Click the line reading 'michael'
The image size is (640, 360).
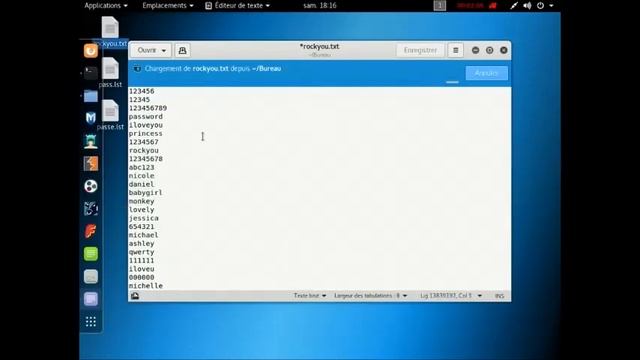(144, 235)
